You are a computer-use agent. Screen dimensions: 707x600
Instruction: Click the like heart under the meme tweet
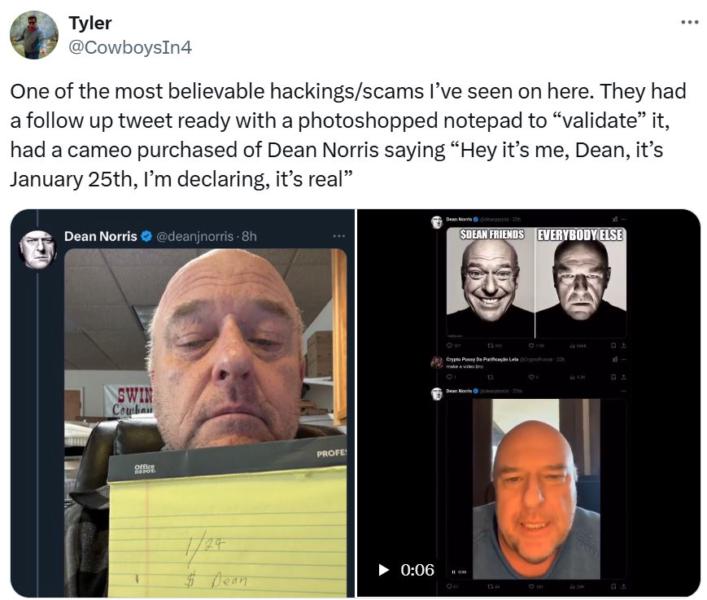[x=533, y=346]
